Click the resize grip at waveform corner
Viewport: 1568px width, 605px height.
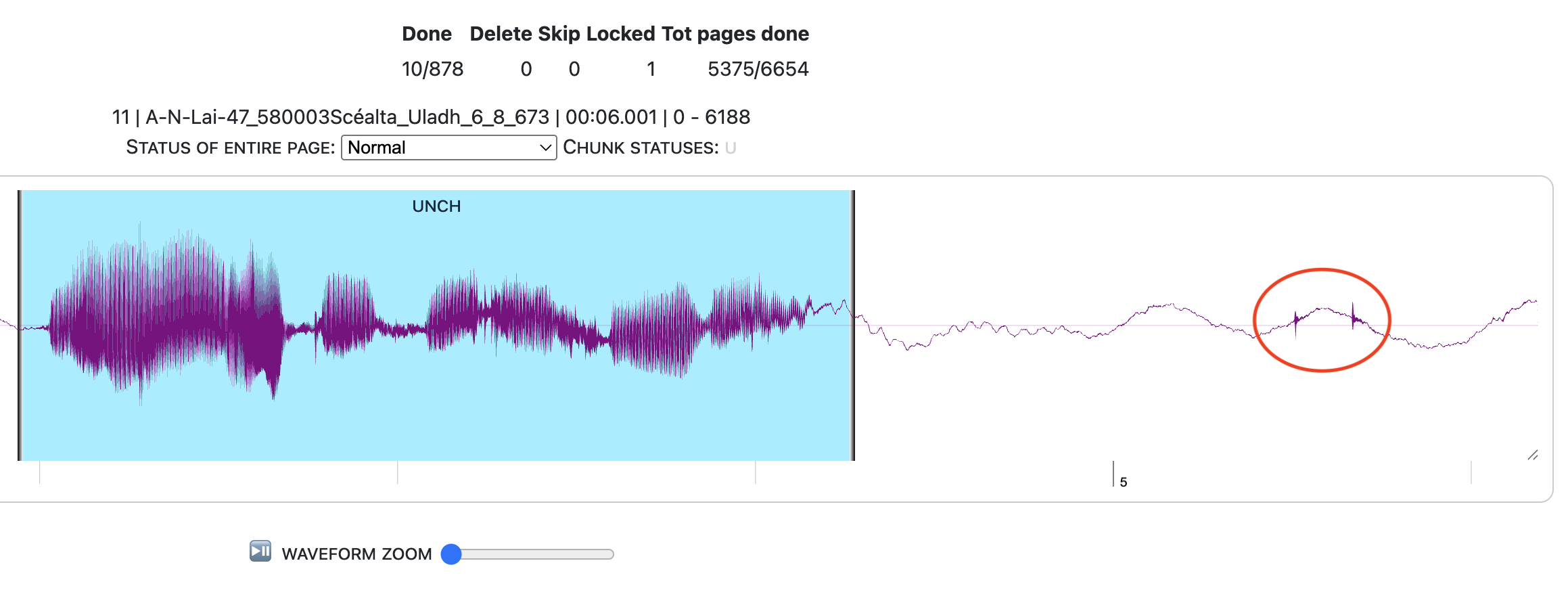(x=1533, y=455)
